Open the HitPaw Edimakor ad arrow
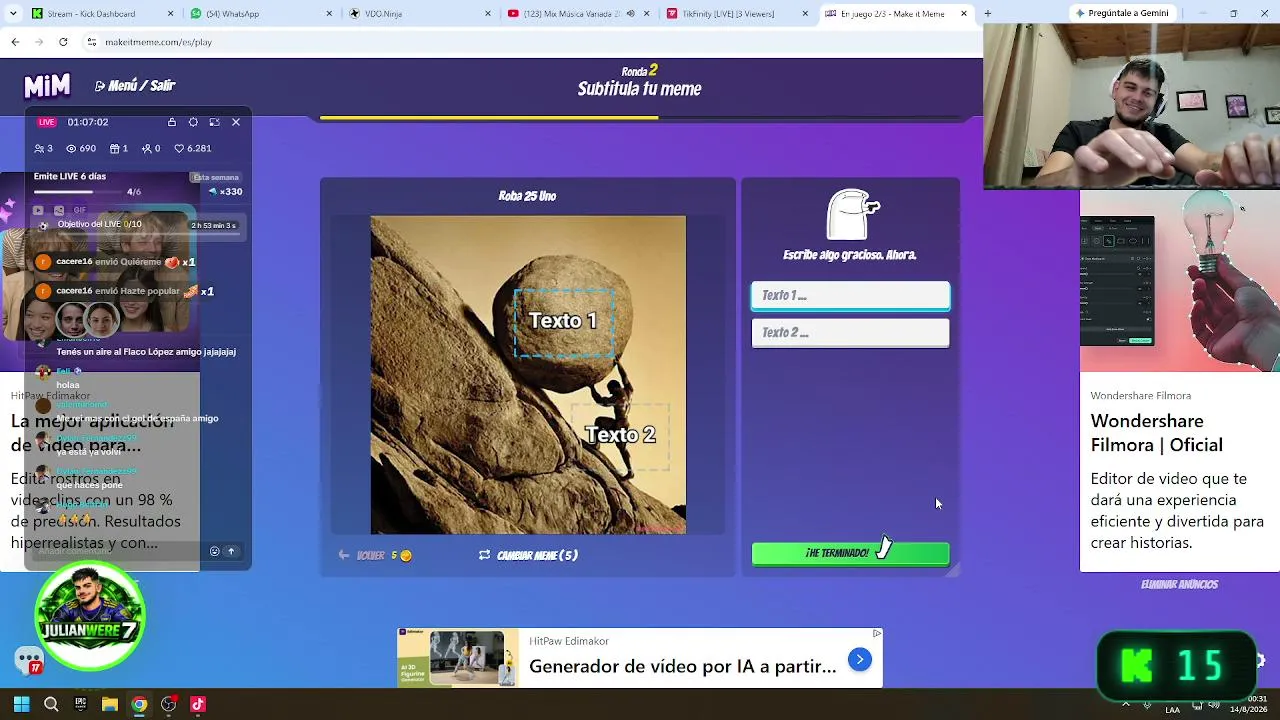The image size is (1280, 720). (x=859, y=659)
